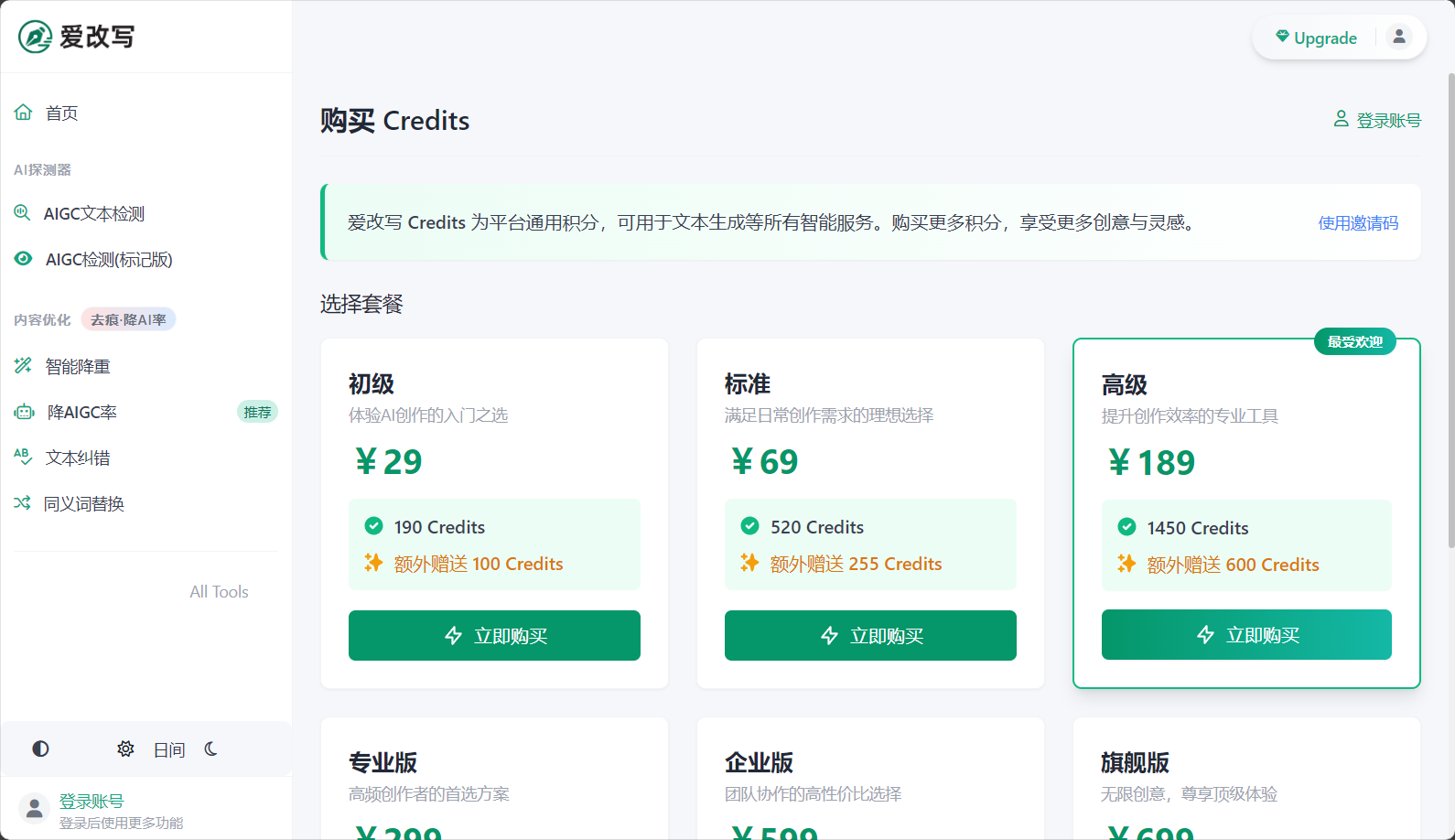
Task: Click 登录账号 in sidebar bottom
Action: point(92,802)
